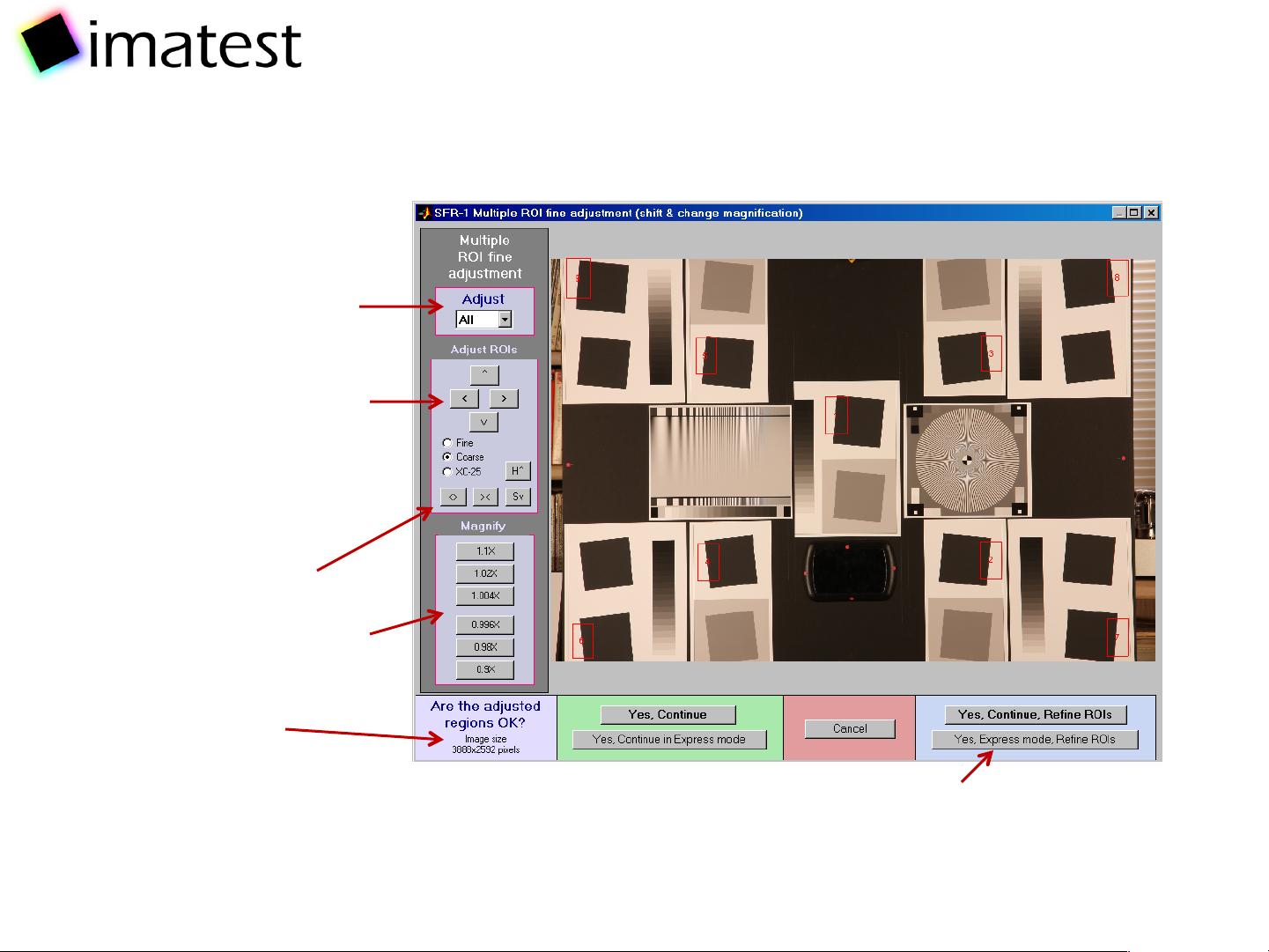Select the Fine adjustment radio button

point(447,443)
